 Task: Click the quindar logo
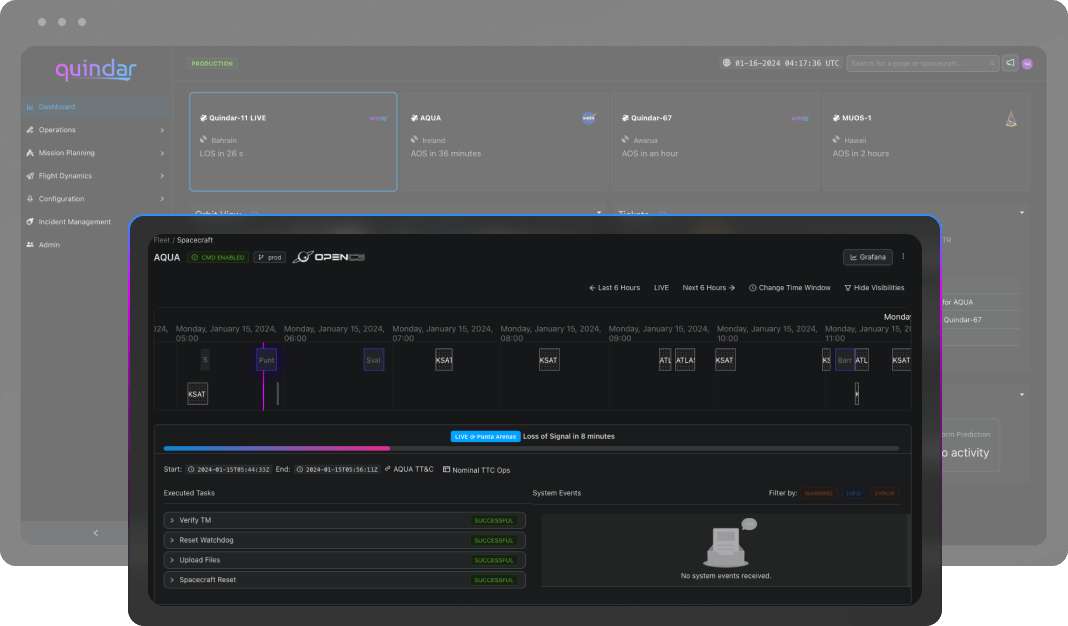96,69
